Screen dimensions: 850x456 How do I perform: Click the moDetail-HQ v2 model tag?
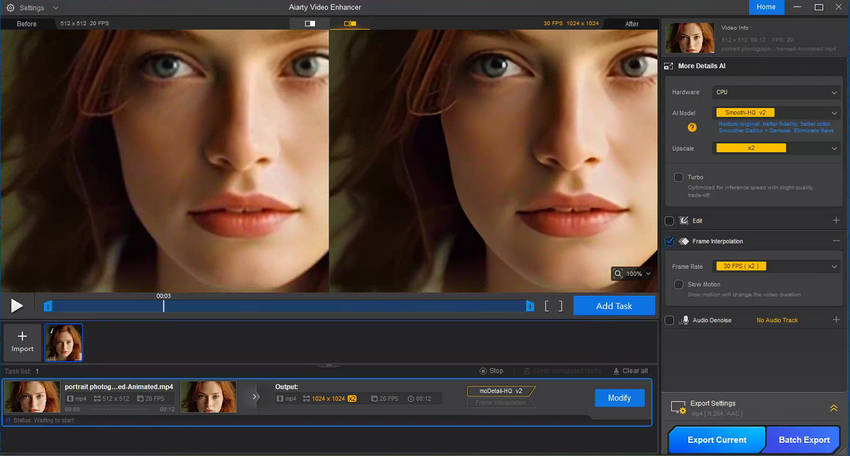click(501, 391)
